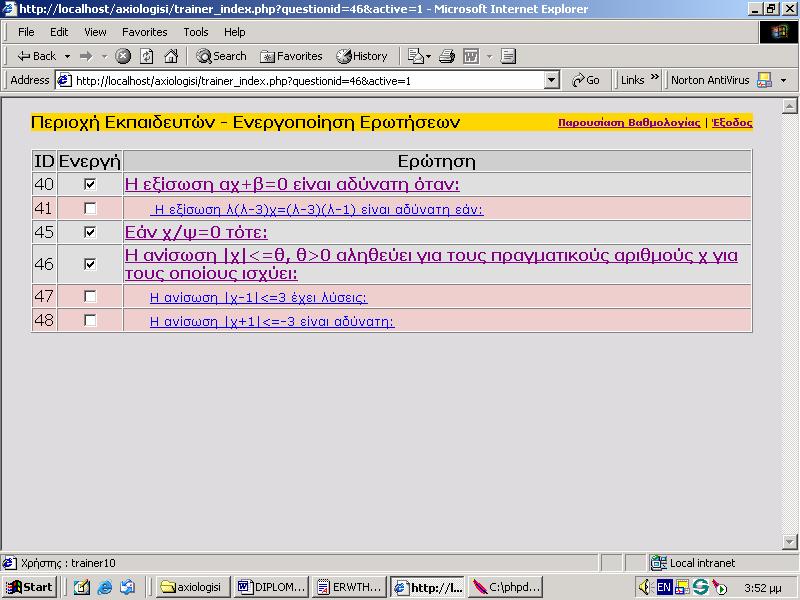Click the green S tray icon

(701, 587)
